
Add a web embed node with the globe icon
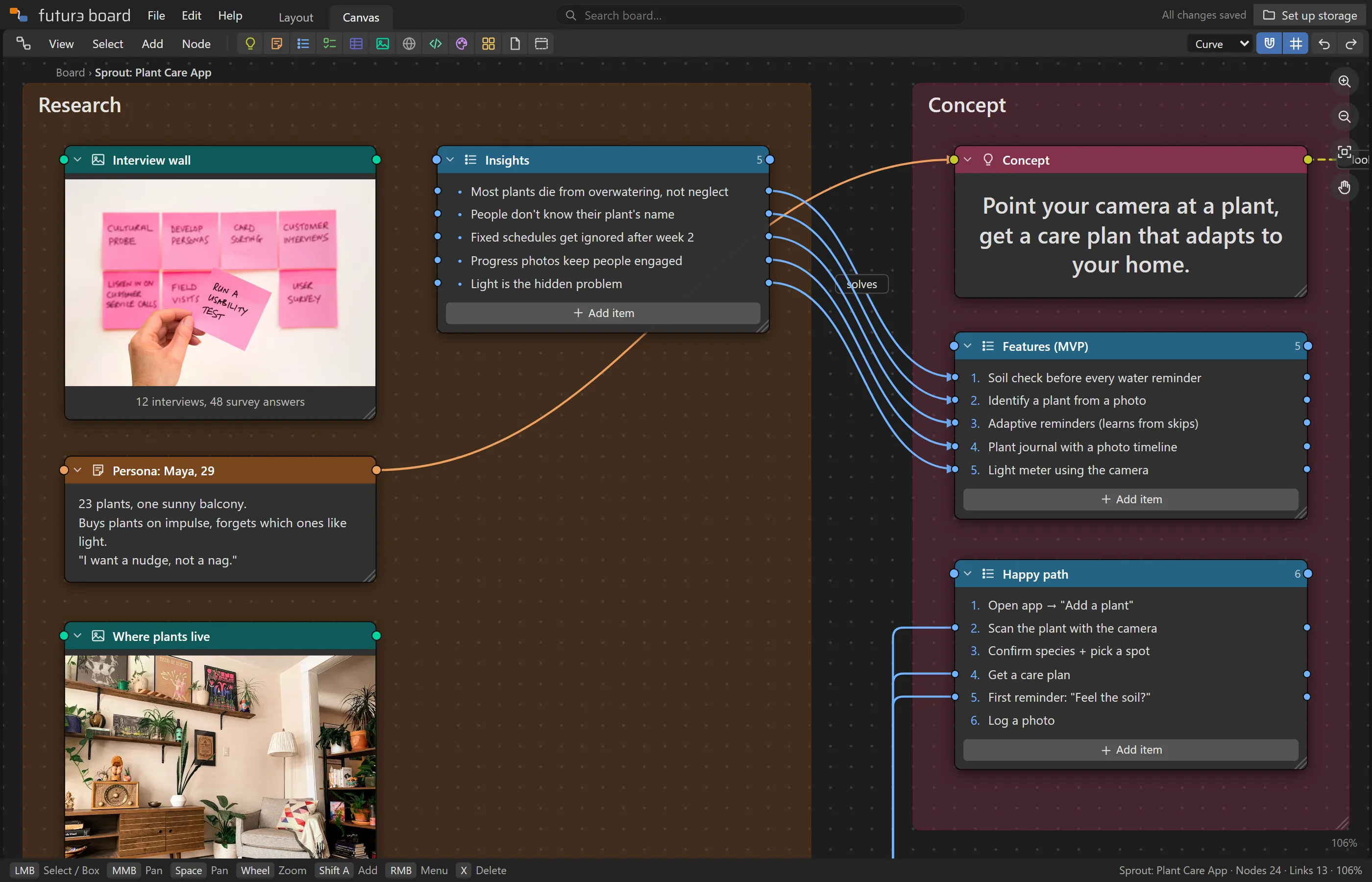(x=409, y=44)
